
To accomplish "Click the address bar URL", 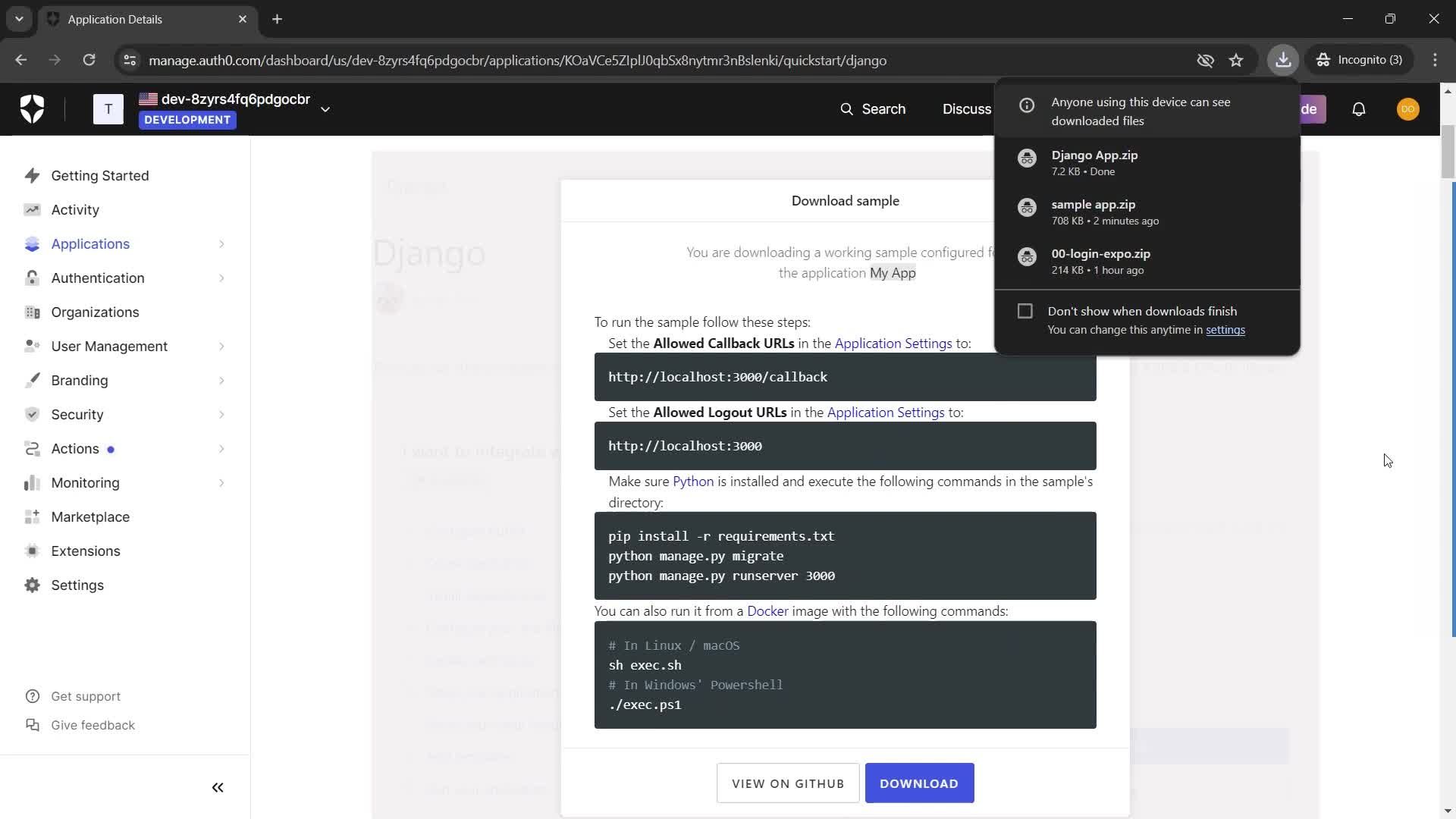I will (x=517, y=60).
